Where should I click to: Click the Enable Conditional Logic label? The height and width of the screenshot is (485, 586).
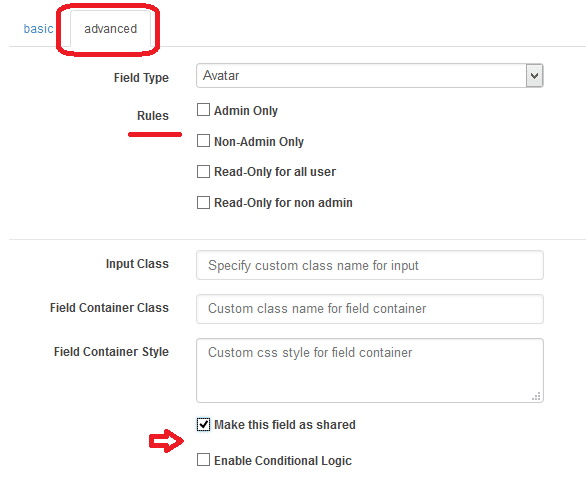click(283, 461)
